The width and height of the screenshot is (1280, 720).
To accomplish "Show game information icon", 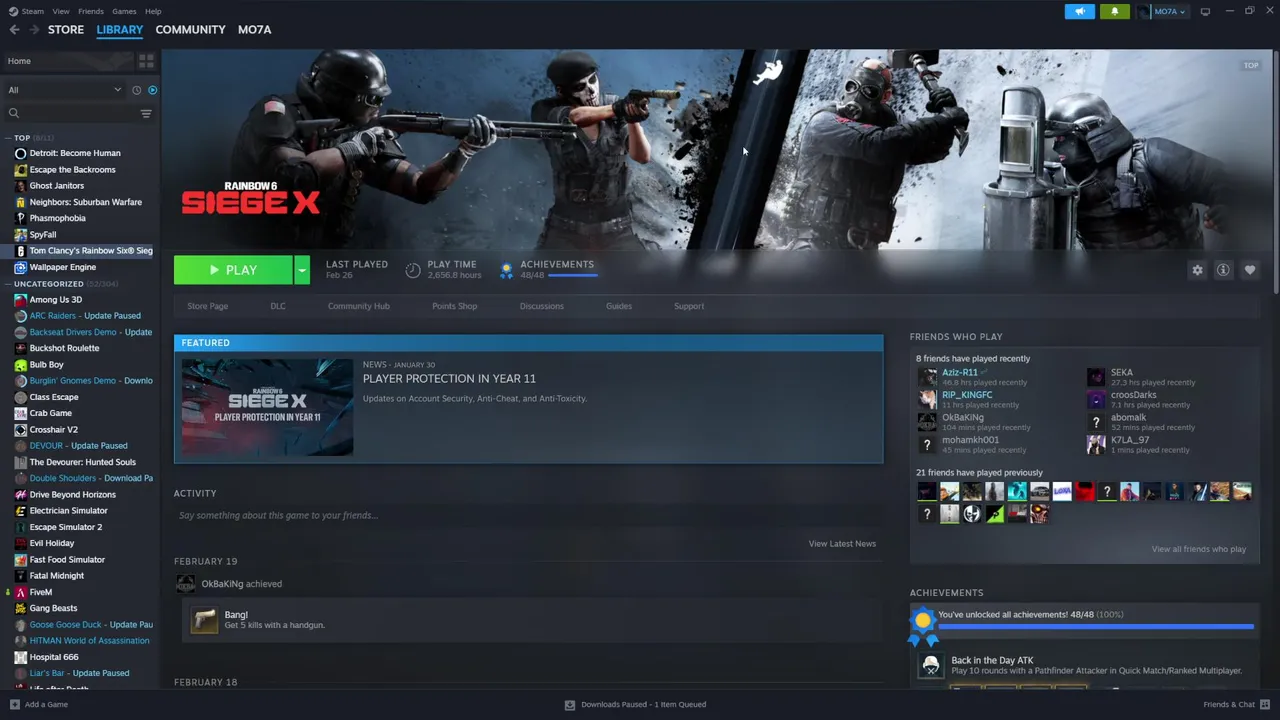I will click(1223, 270).
